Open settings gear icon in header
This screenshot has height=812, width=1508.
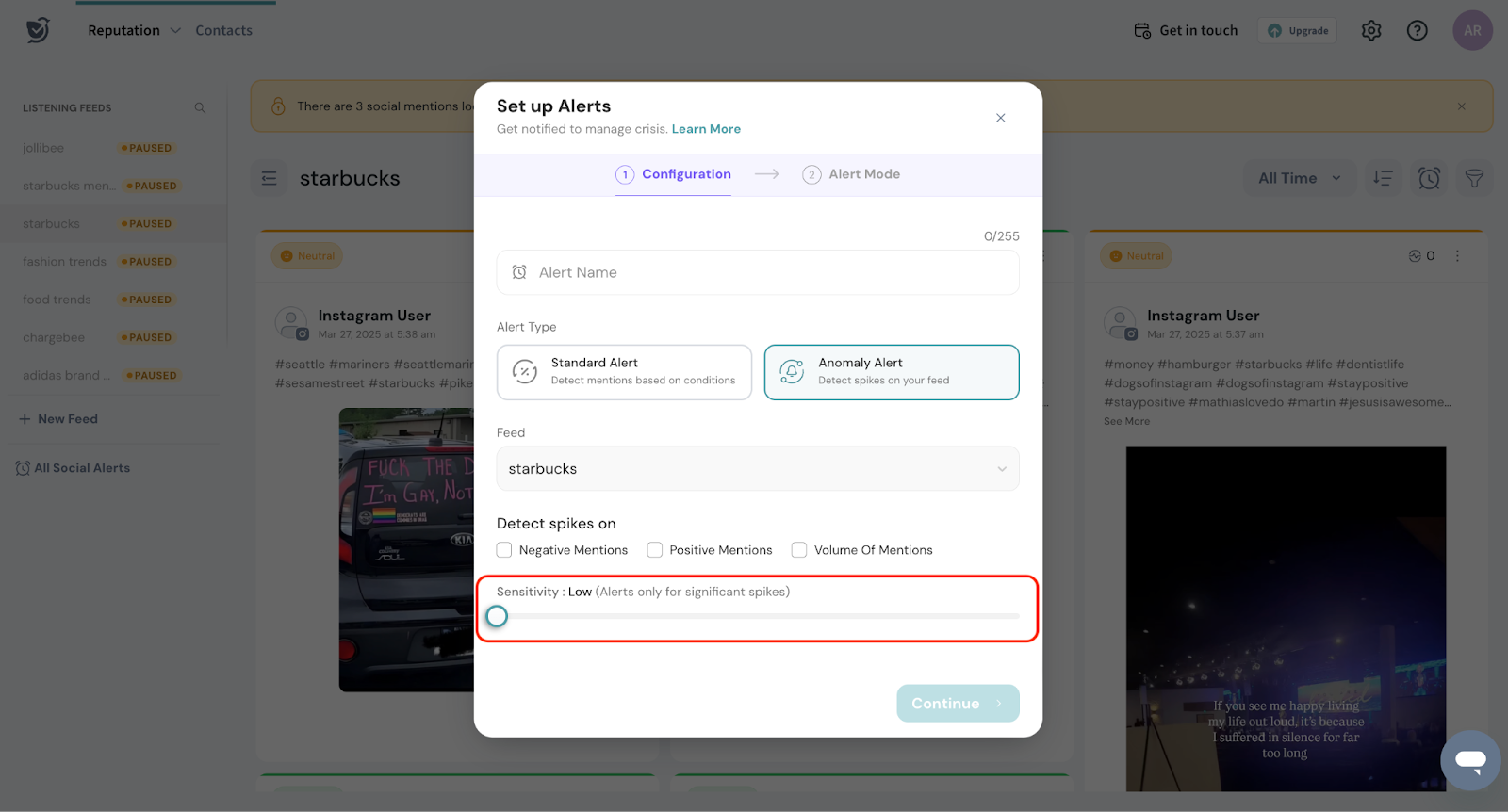(x=1371, y=31)
